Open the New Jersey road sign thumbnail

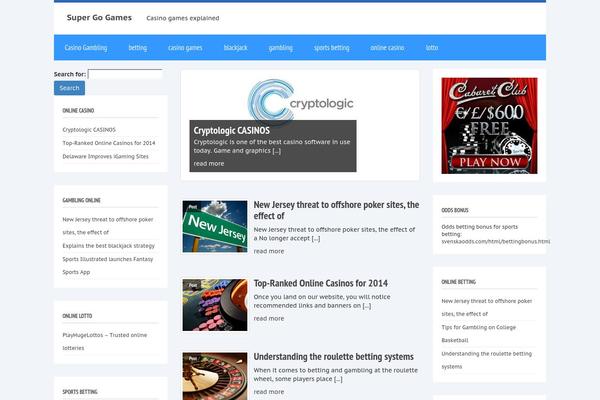click(215, 227)
